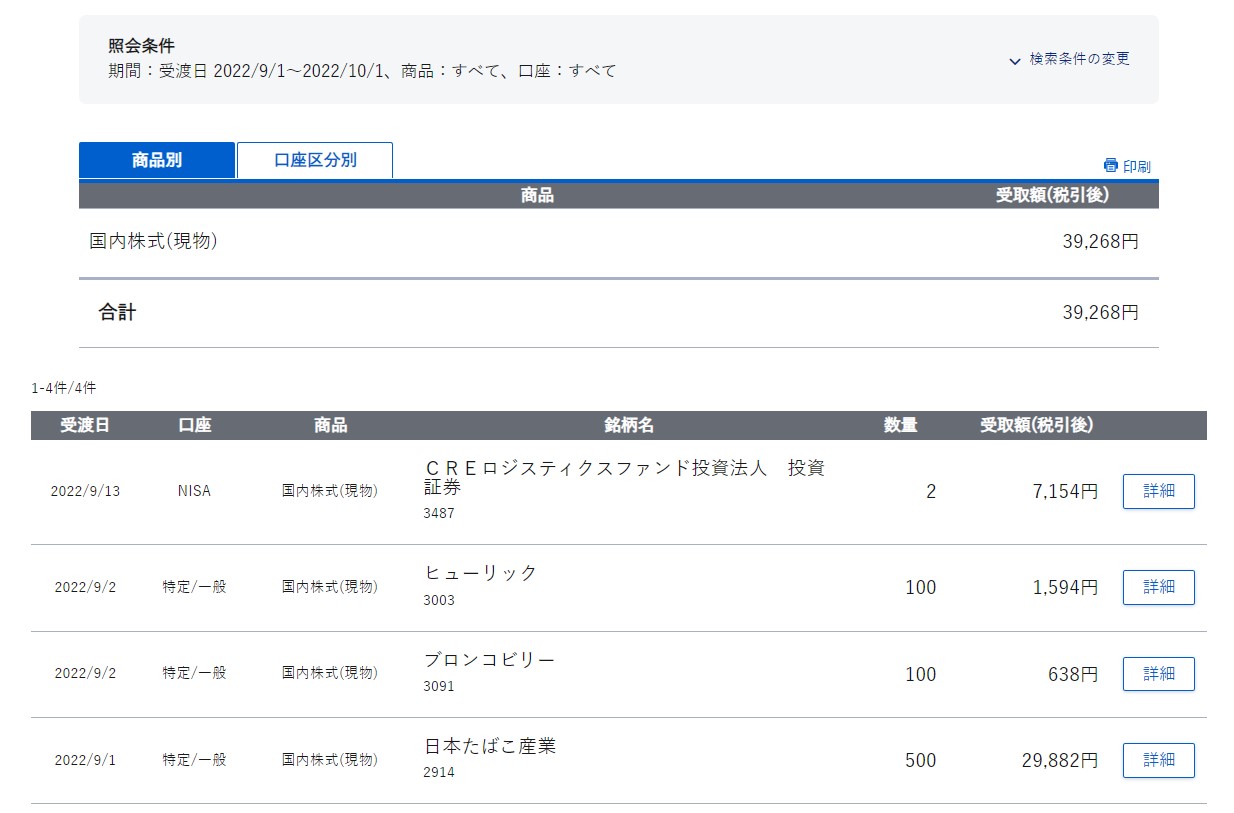Click 受取額(税引後) header in the detail table
The height and width of the screenshot is (813, 1234).
(1036, 425)
